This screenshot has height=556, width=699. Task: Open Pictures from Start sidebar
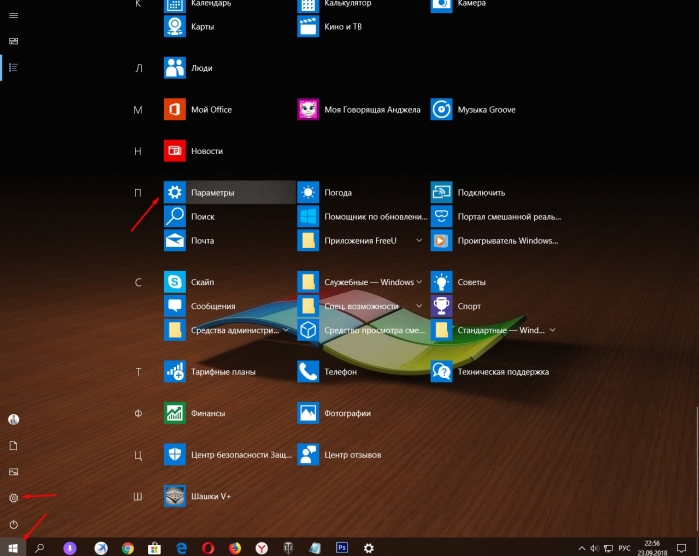[x=13, y=472]
